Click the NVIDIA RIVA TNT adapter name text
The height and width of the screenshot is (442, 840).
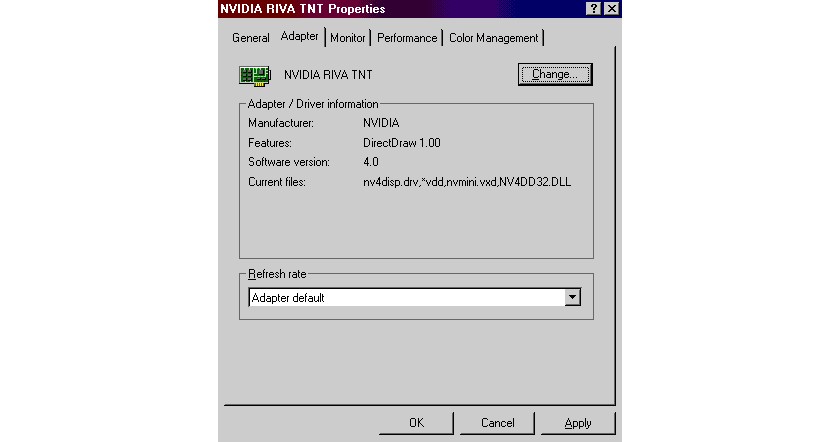click(x=328, y=75)
